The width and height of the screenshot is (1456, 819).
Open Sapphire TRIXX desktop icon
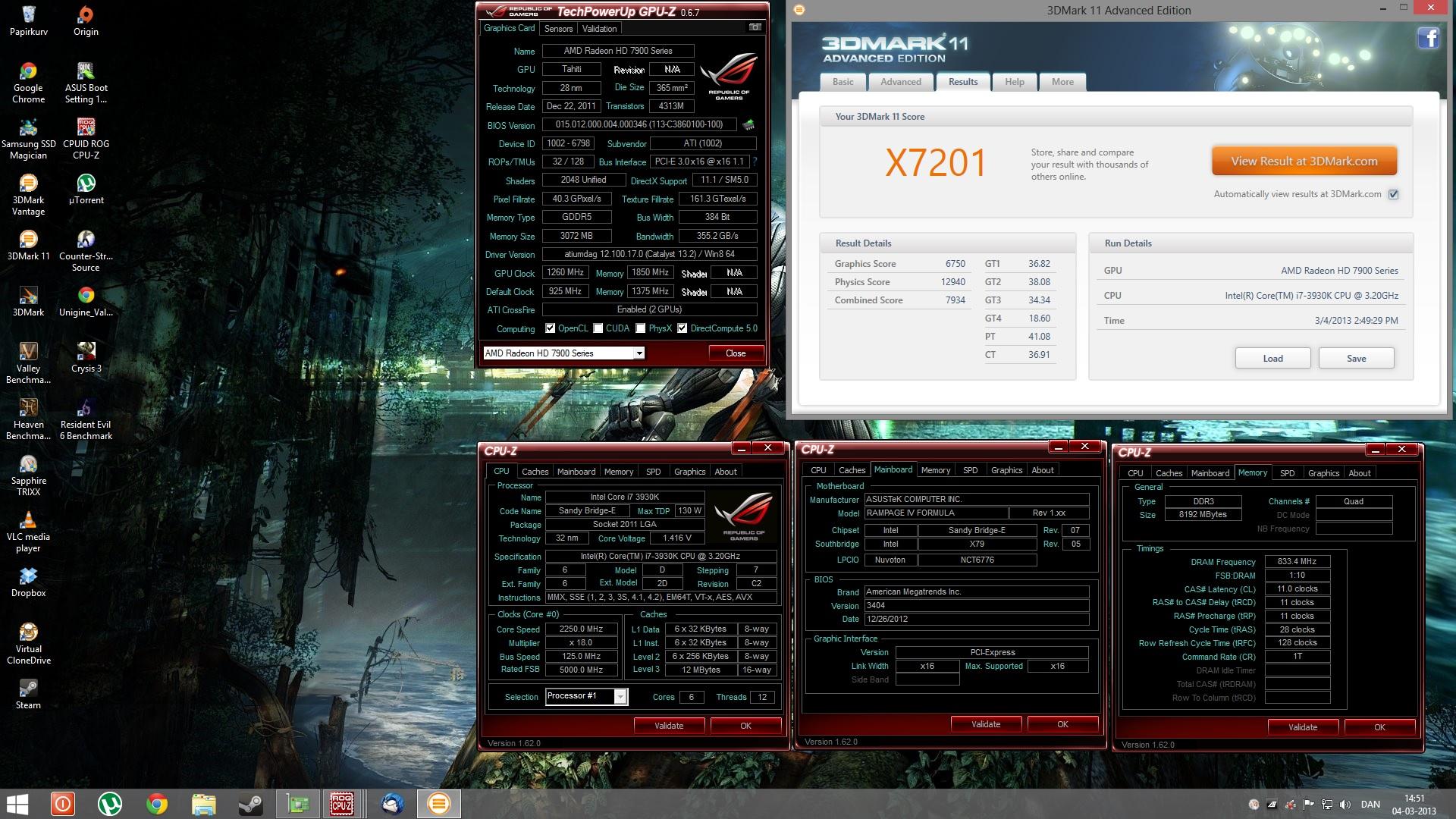pyautogui.click(x=29, y=475)
